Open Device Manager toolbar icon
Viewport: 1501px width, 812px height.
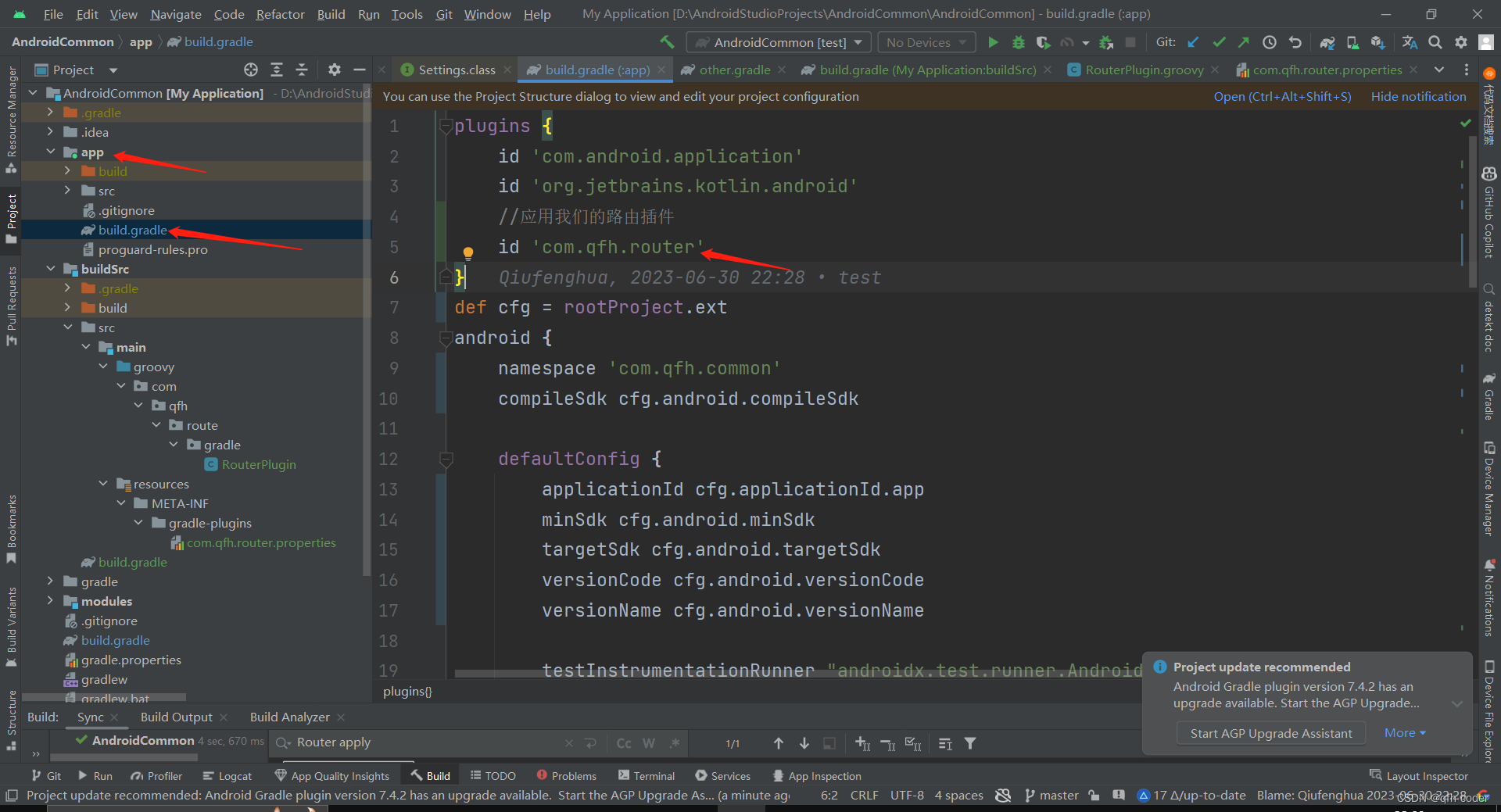(x=1352, y=42)
